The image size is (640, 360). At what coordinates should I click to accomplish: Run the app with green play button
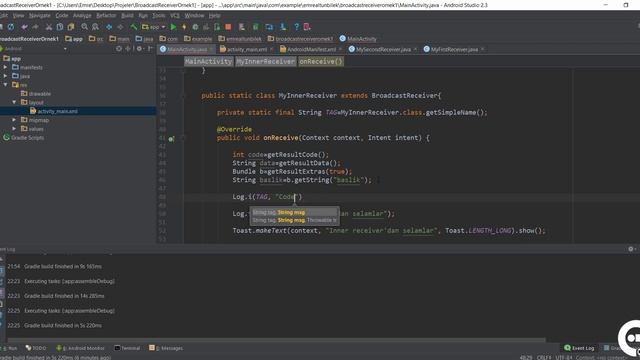tap(173, 27)
